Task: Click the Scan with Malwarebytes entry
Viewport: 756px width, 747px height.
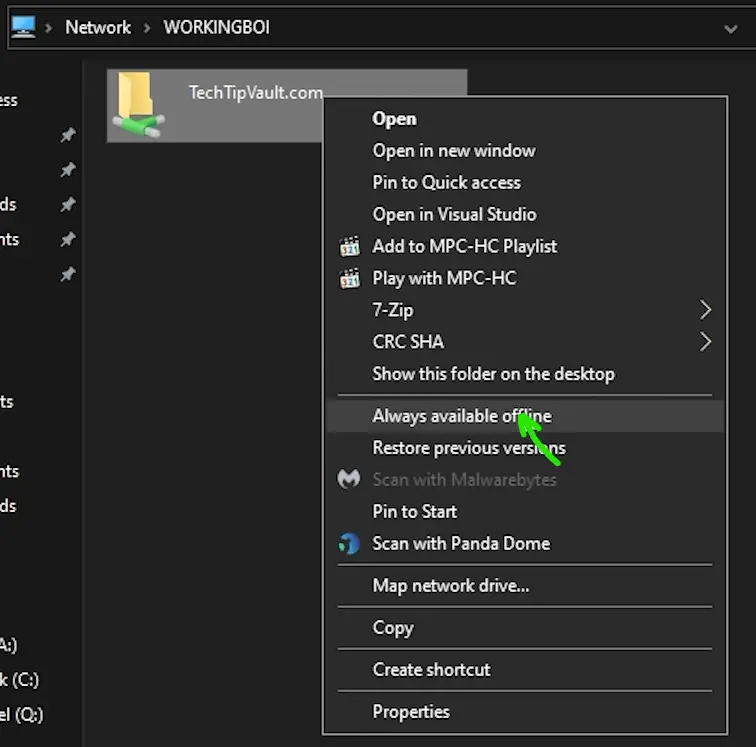Action: [525, 480]
